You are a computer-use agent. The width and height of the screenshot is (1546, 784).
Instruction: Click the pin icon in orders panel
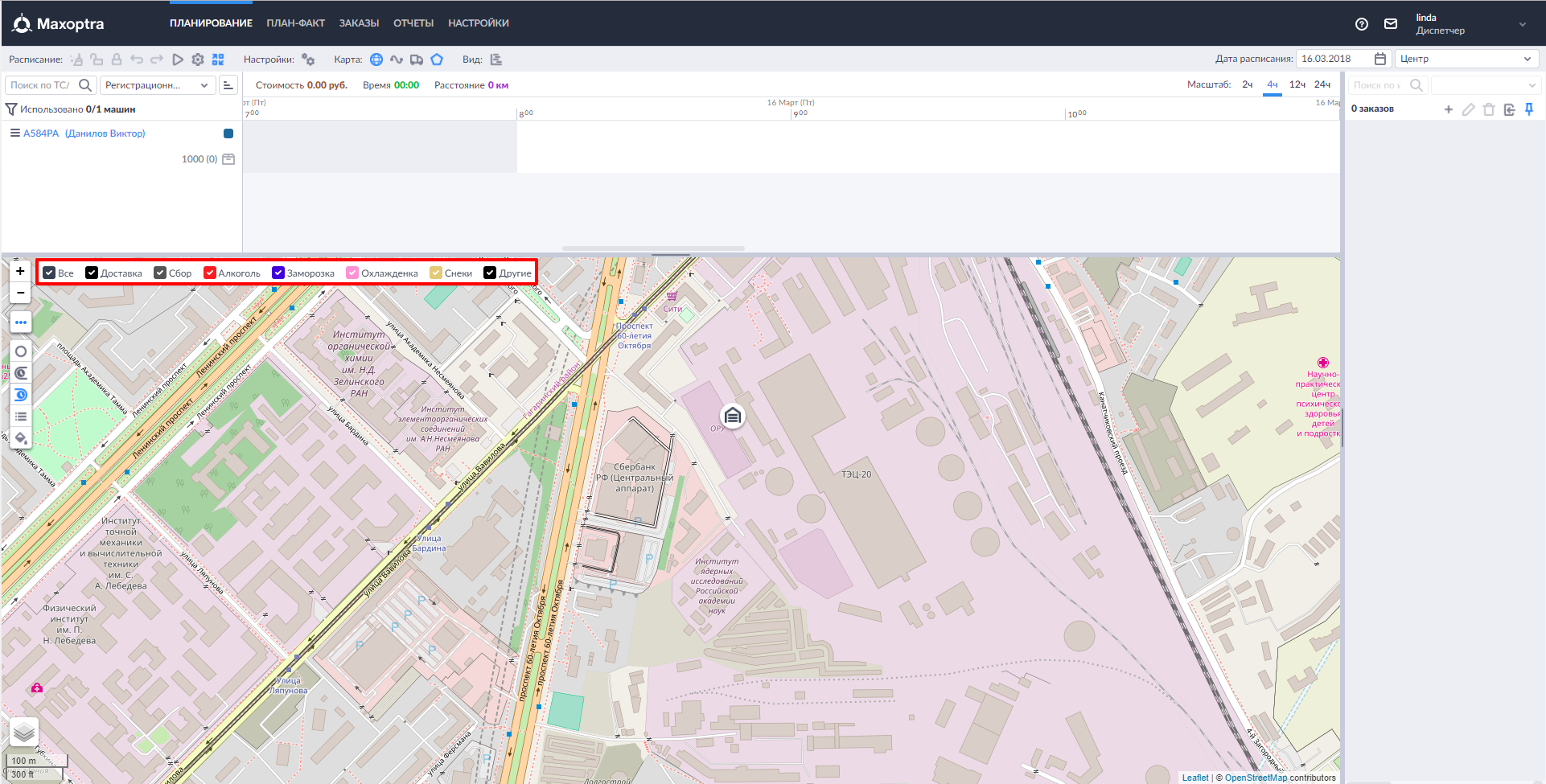[x=1529, y=109]
